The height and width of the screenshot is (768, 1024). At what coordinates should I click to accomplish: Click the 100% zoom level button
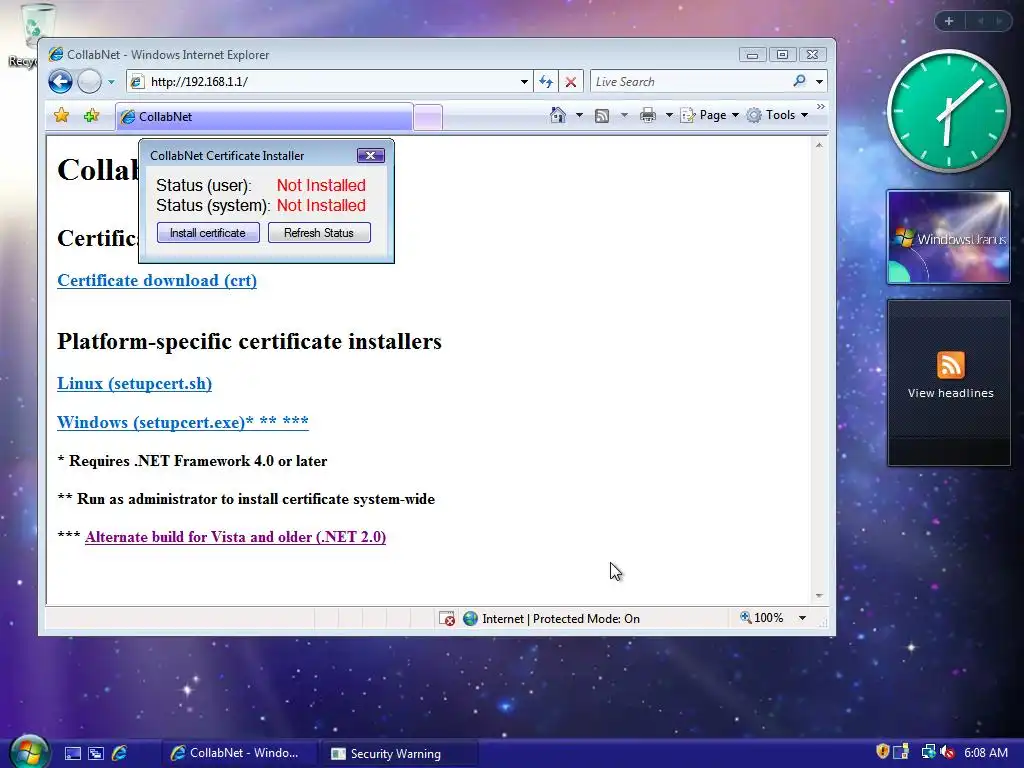click(761, 618)
